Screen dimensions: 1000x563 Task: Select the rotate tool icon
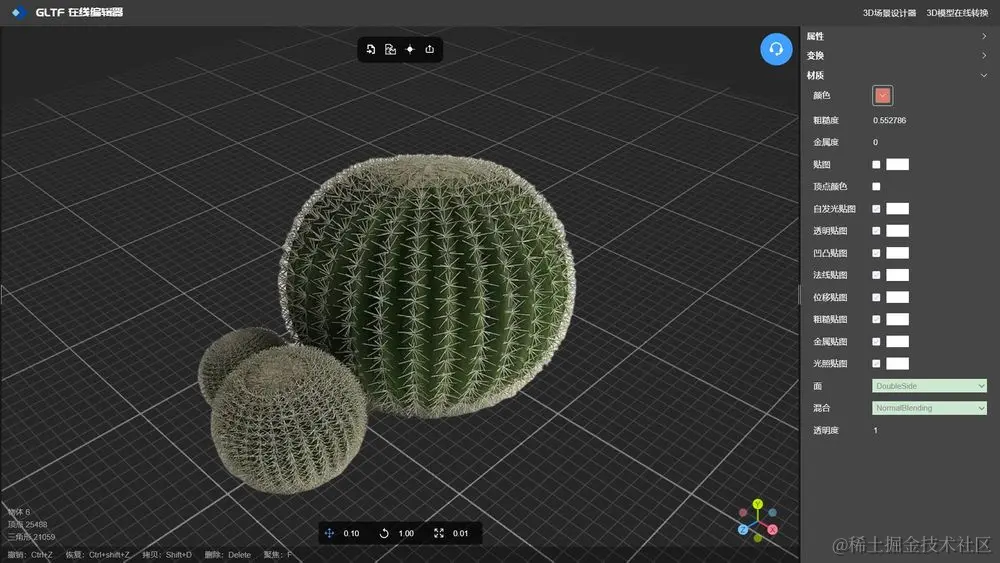(384, 533)
